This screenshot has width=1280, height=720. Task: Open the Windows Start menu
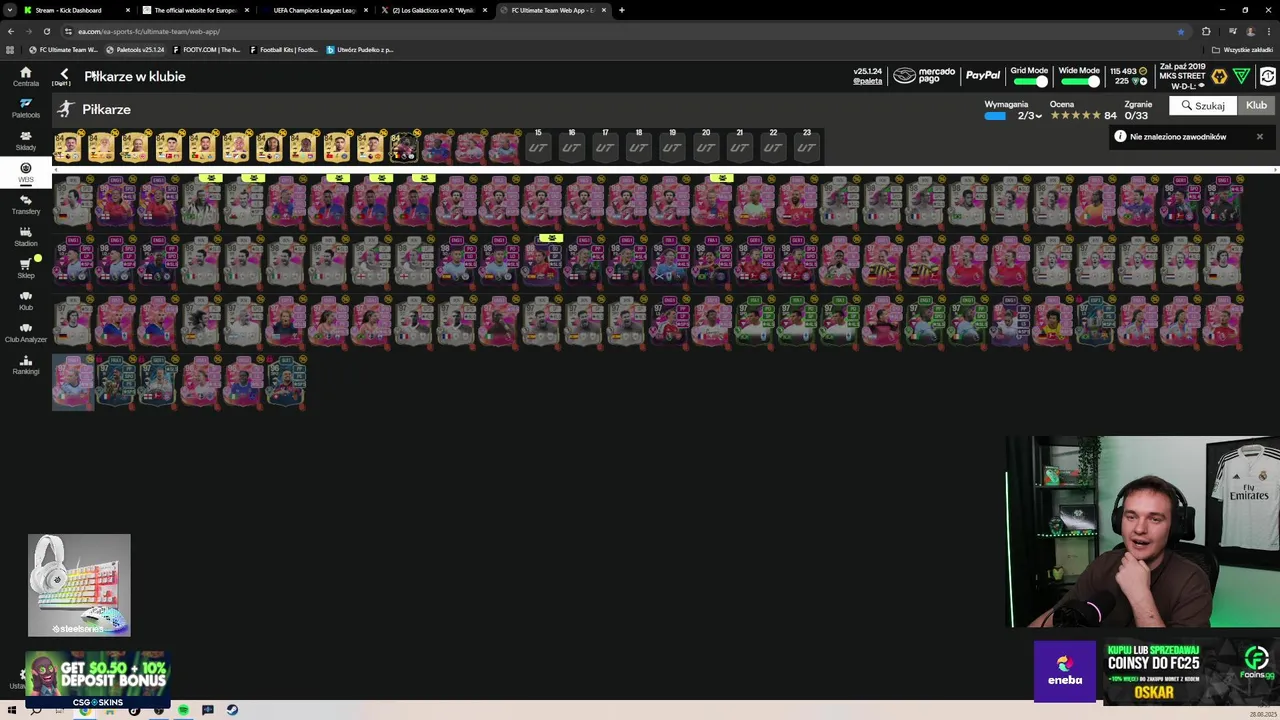[x=11, y=710]
